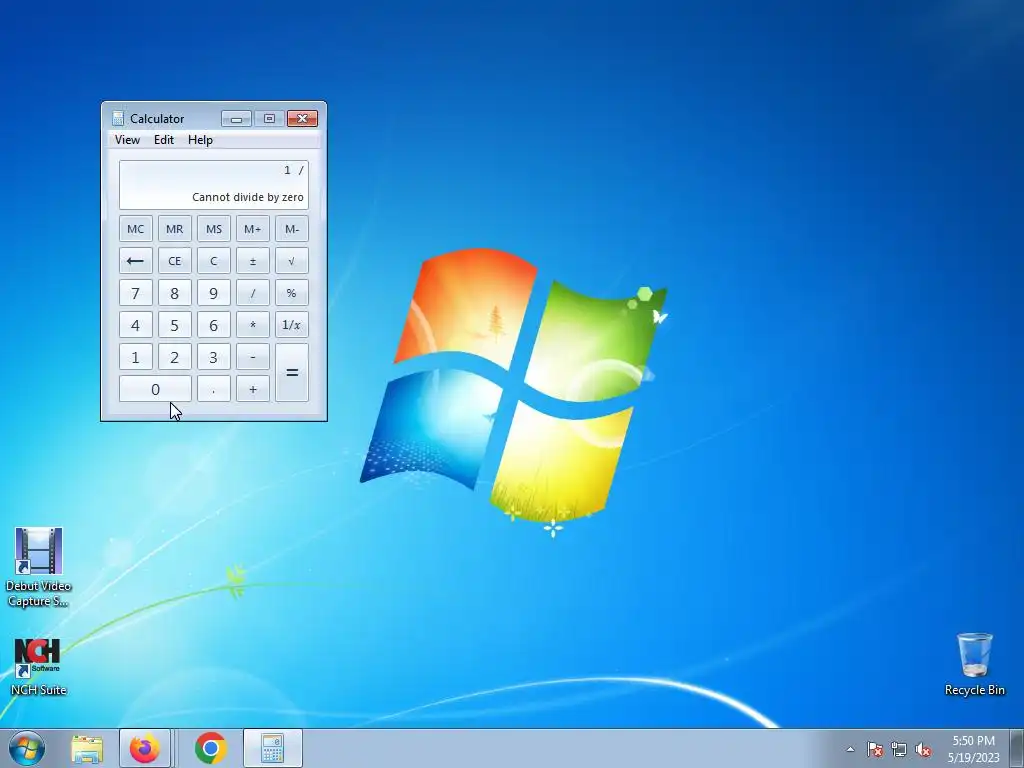Image resolution: width=1024 pixels, height=768 pixels.
Task: Click the digit 8 key
Action: pos(174,293)
